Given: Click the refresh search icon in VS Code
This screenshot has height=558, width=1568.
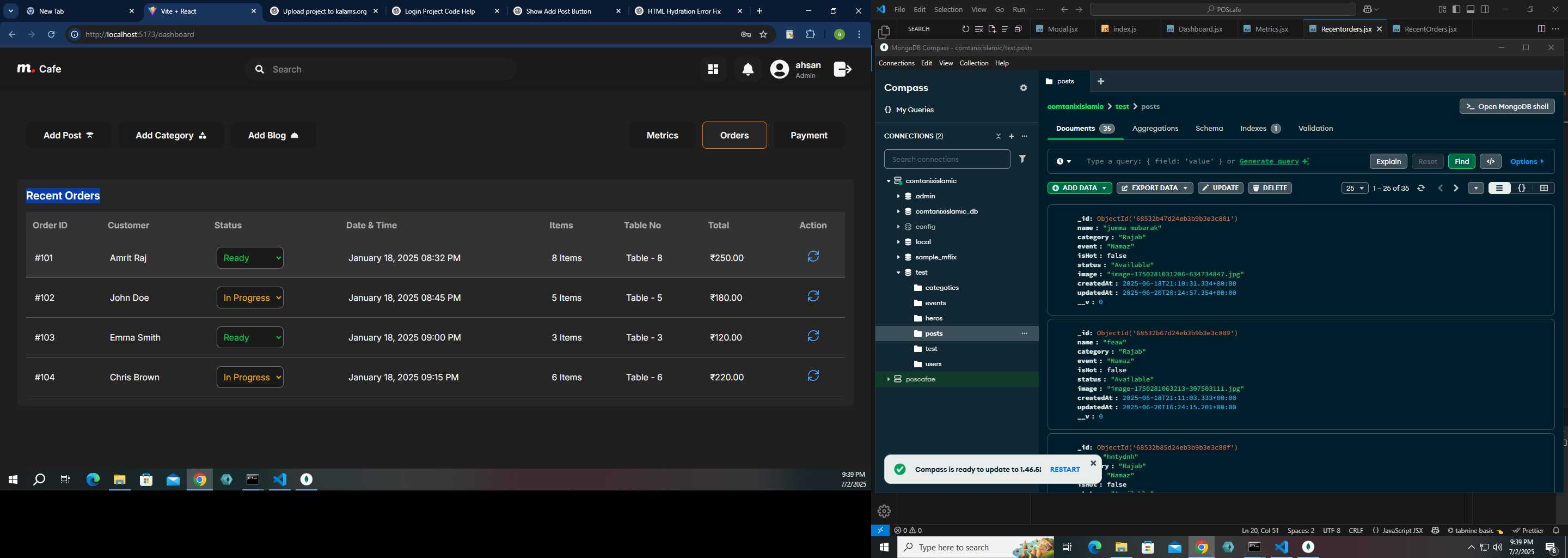Looking at the screenshot, I should (965, 29).
